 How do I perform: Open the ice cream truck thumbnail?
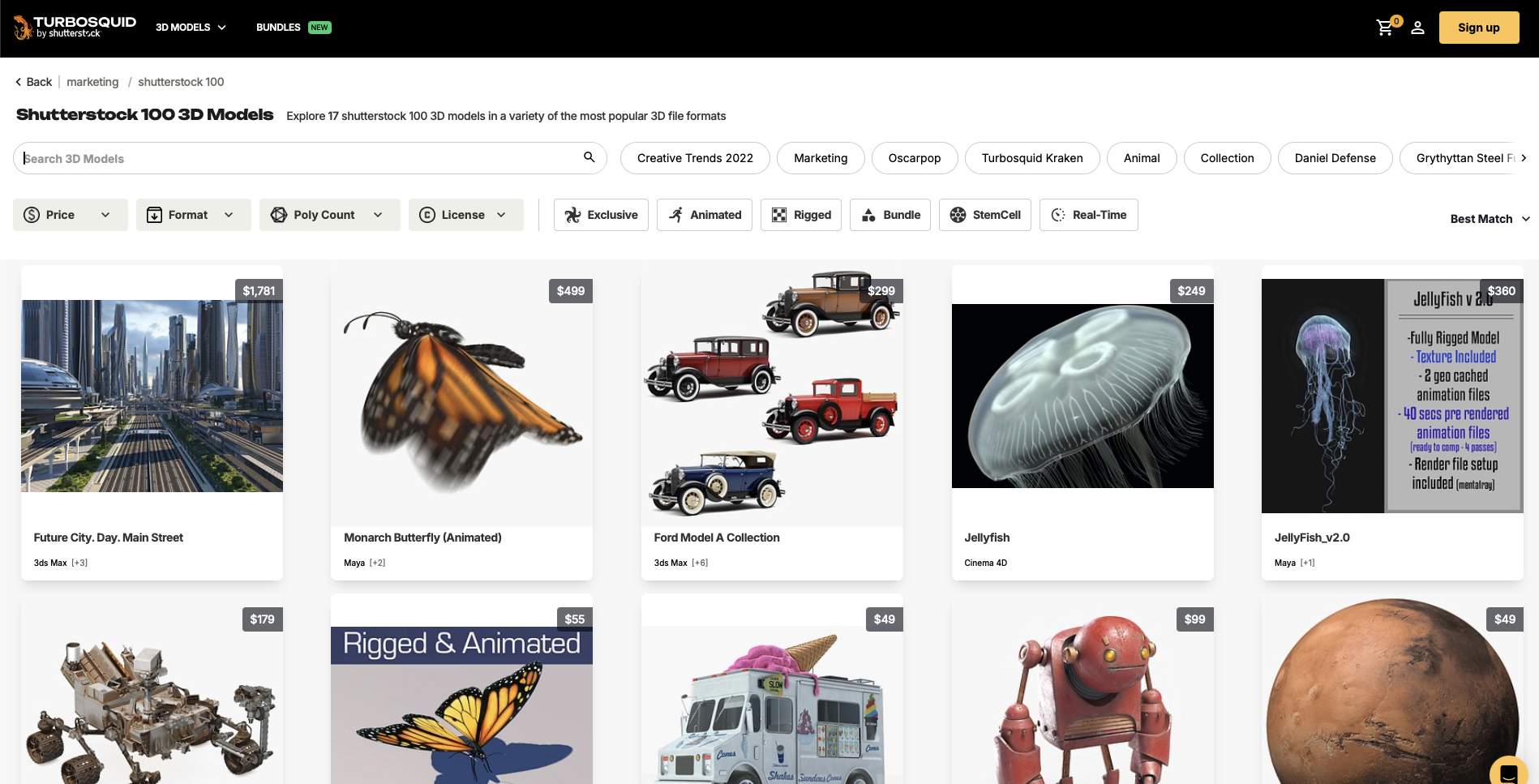point(772,705)
